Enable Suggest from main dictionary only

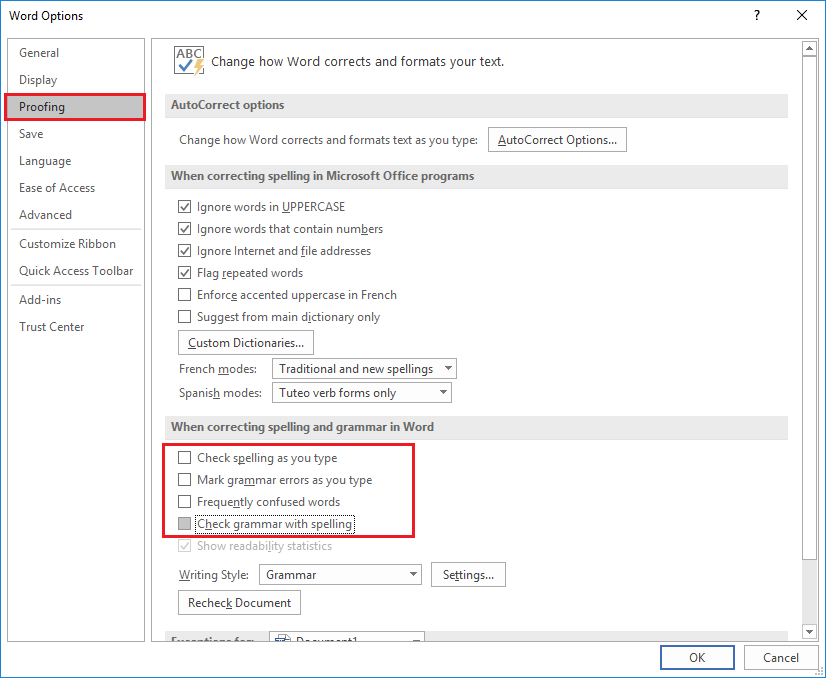(184, 317)
